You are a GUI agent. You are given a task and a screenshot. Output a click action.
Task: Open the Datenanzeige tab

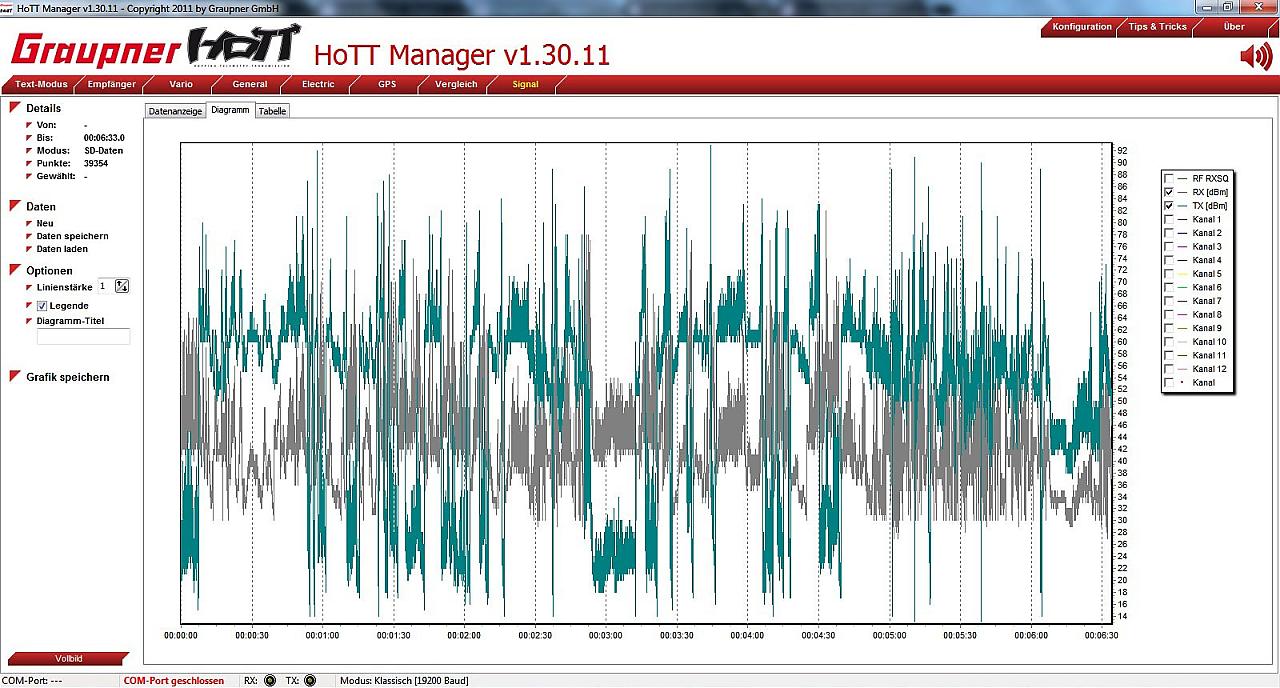(x=175, y=111)
